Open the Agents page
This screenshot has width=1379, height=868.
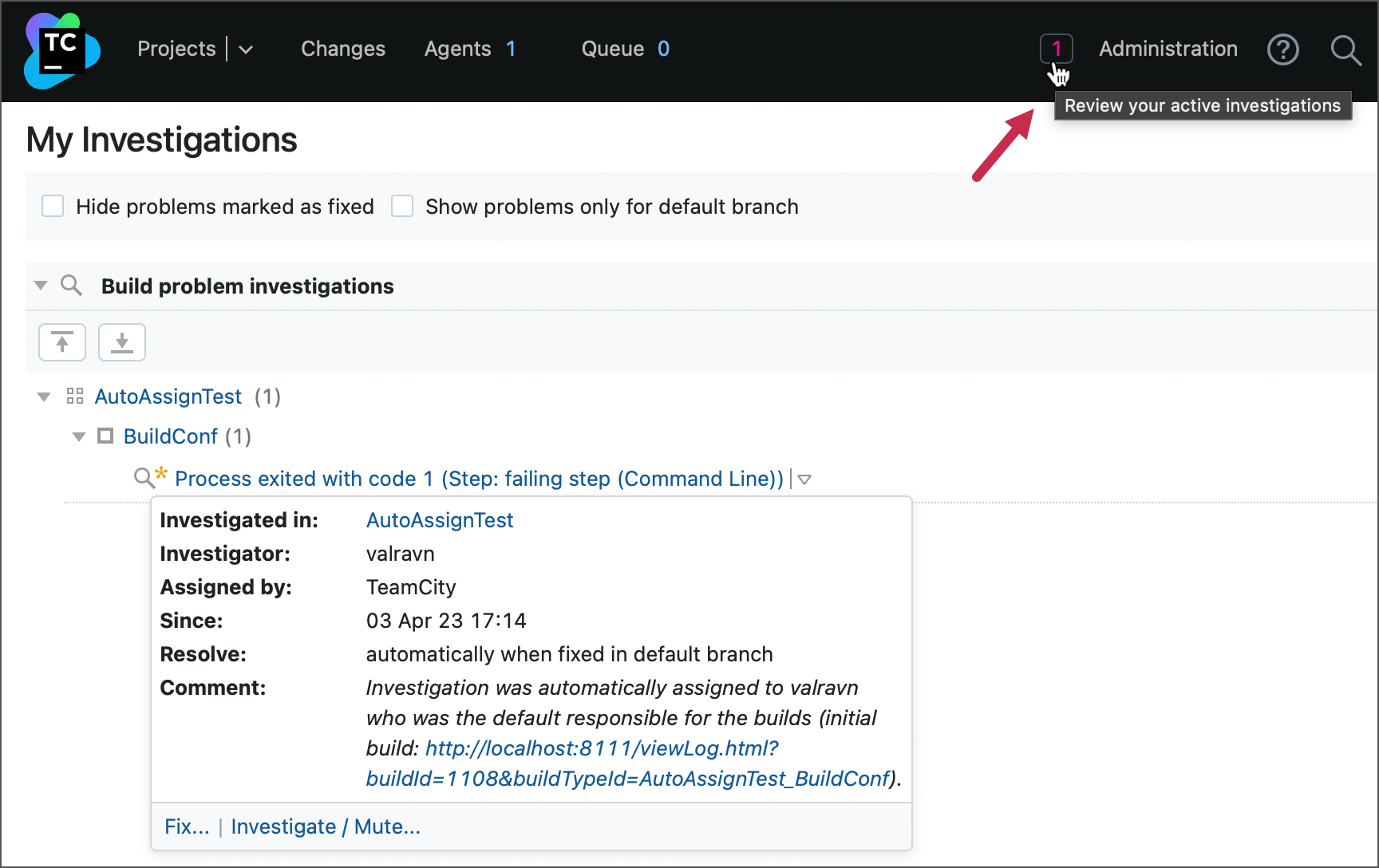[x=457, y=49]
